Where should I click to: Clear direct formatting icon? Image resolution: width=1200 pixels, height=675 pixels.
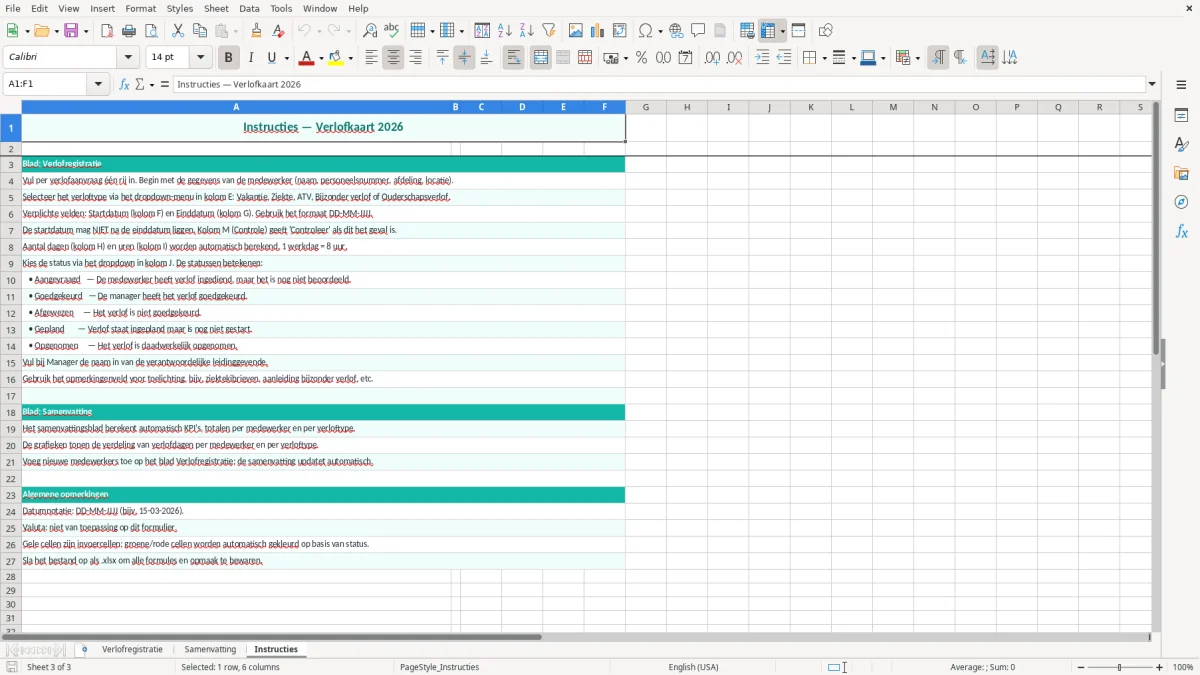click(x=278, y=31)
